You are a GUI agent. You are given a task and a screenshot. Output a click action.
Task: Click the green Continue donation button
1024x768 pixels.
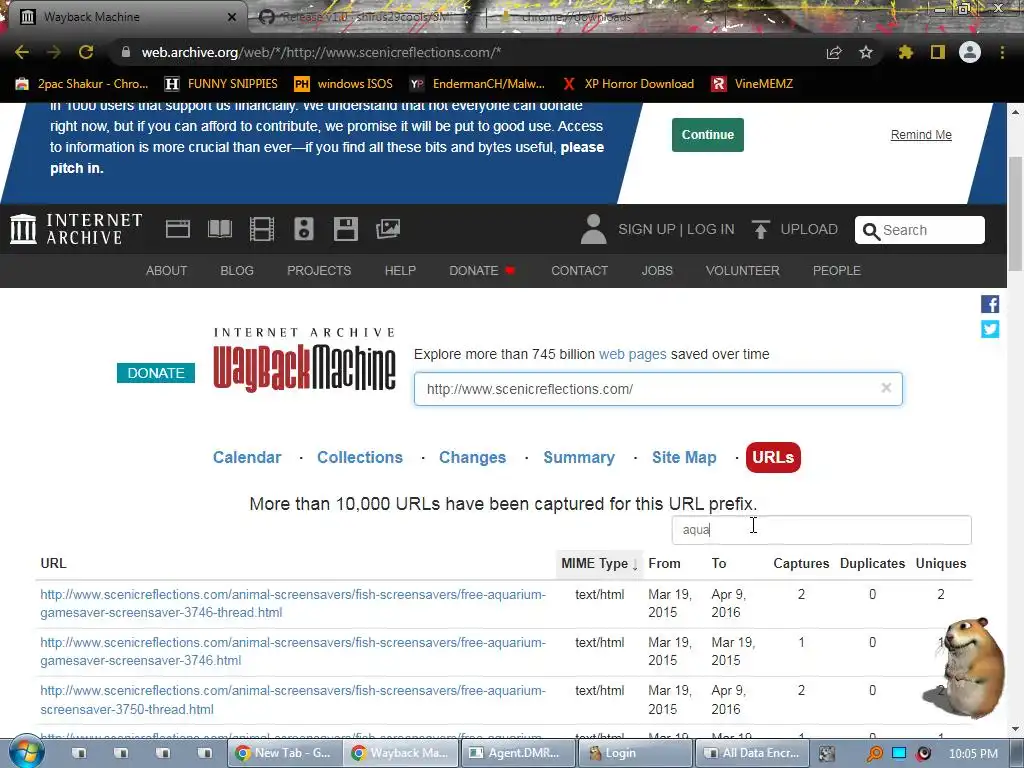pyautogui.click(x=708, y=135)
